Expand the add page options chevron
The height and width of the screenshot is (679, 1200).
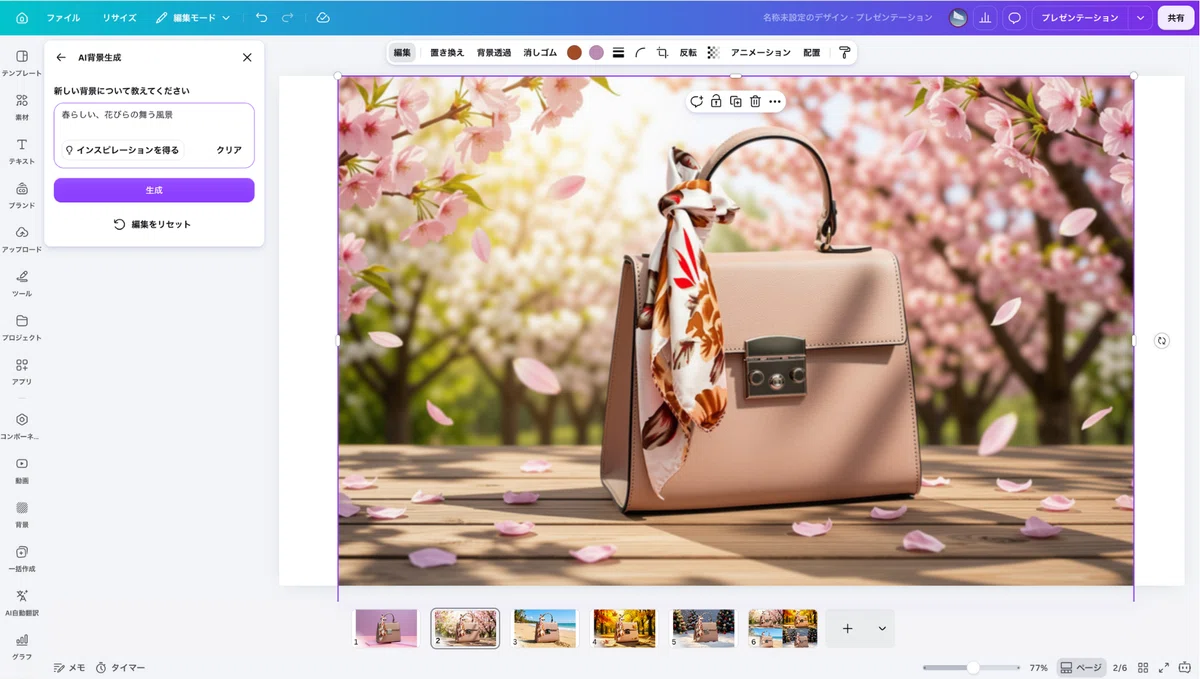882,628
